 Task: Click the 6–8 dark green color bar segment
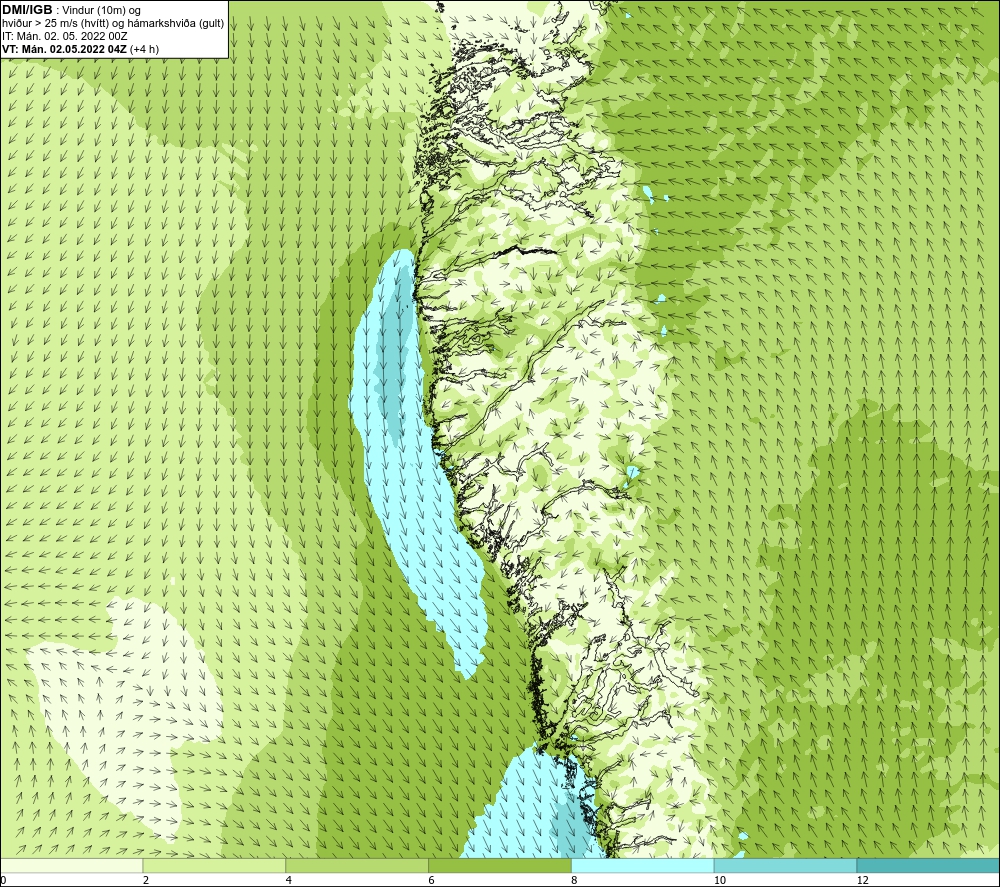click(x=500, y=865)
